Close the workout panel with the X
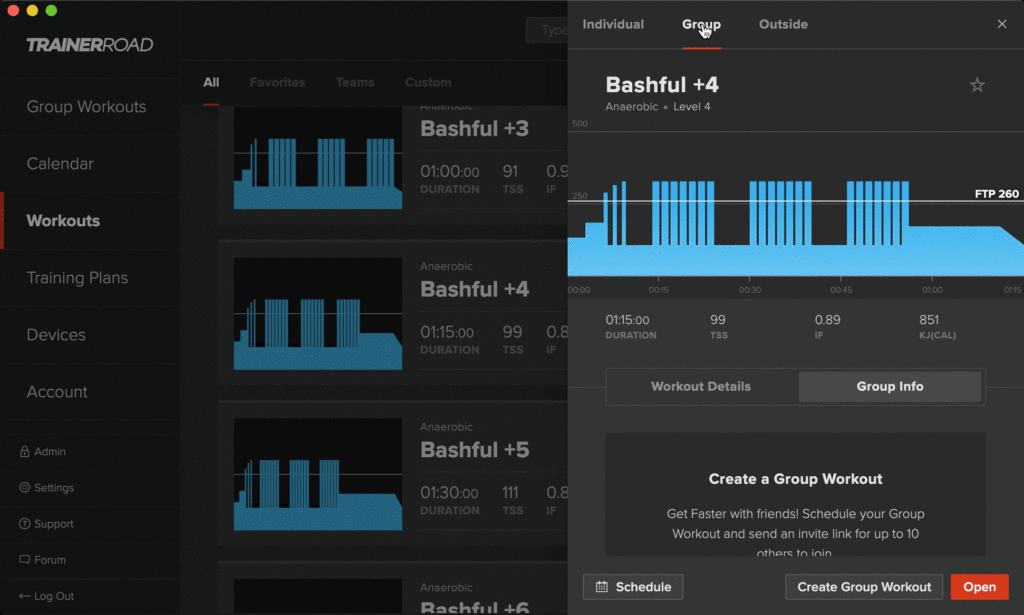Image resolution: width=1024 pixels, height=615 pixels. click(1002, 23)
